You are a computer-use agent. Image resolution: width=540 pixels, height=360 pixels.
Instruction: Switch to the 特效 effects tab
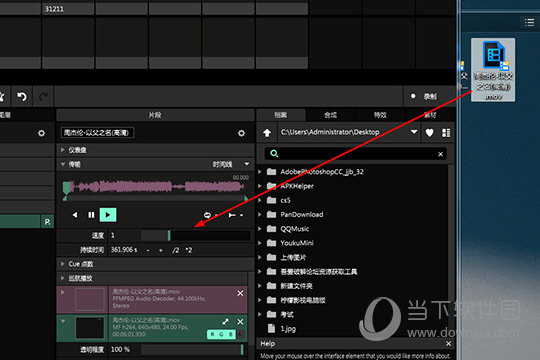point(380,115)
